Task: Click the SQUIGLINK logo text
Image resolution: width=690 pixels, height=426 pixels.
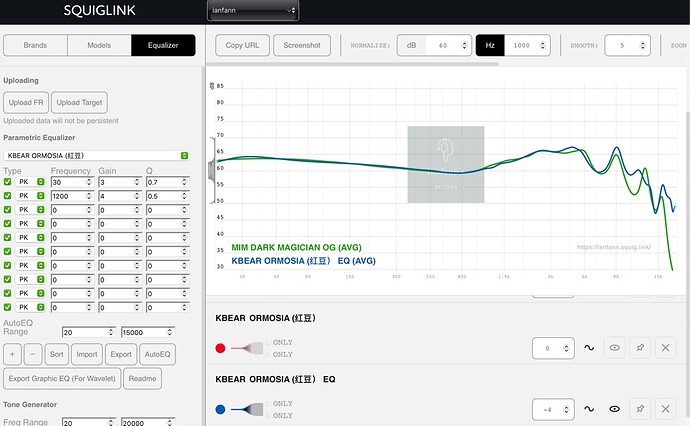Action: click(x=99, y=10)
